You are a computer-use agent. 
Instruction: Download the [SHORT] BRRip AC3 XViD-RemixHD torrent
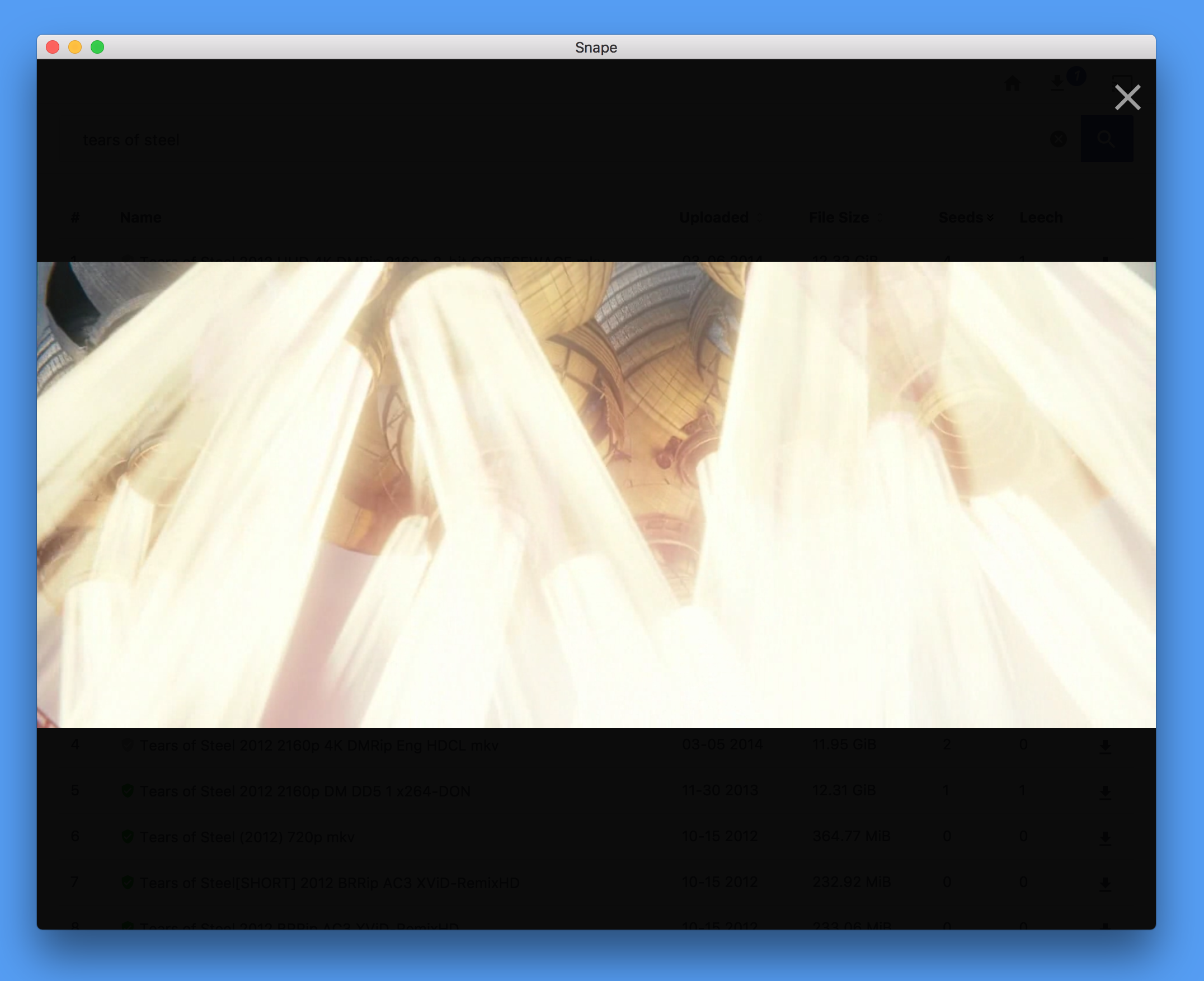(1105, 883)
